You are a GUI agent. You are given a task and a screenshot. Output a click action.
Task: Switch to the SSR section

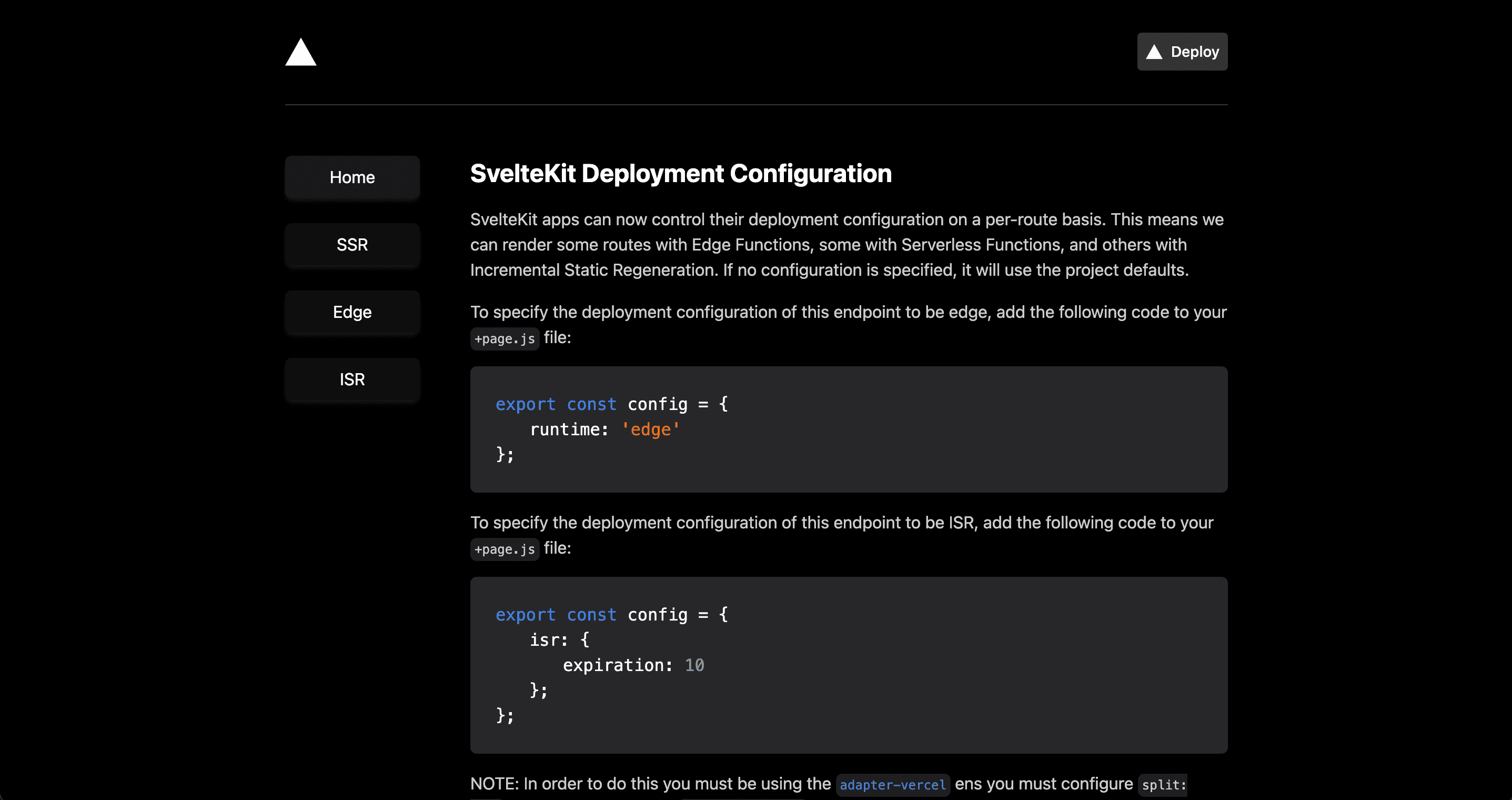click(351, 245)
